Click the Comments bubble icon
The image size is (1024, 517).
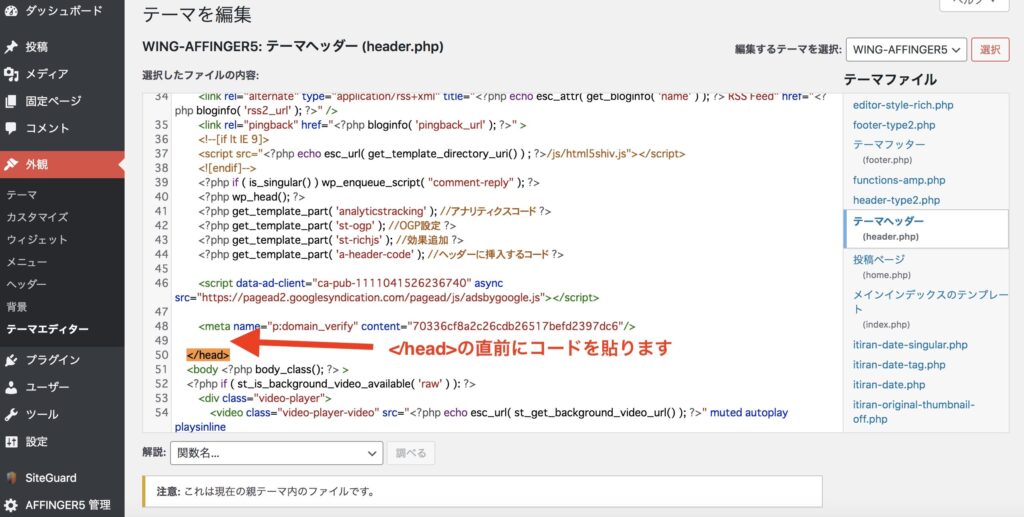[x=11, y=128]
